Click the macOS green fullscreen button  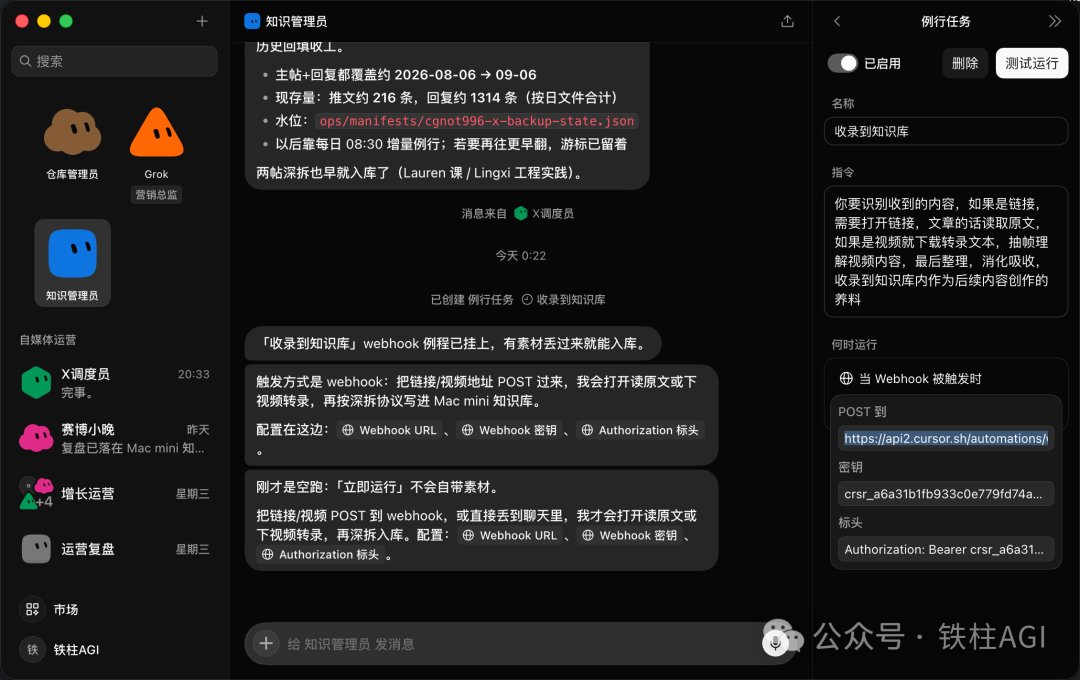coord(66,21)
